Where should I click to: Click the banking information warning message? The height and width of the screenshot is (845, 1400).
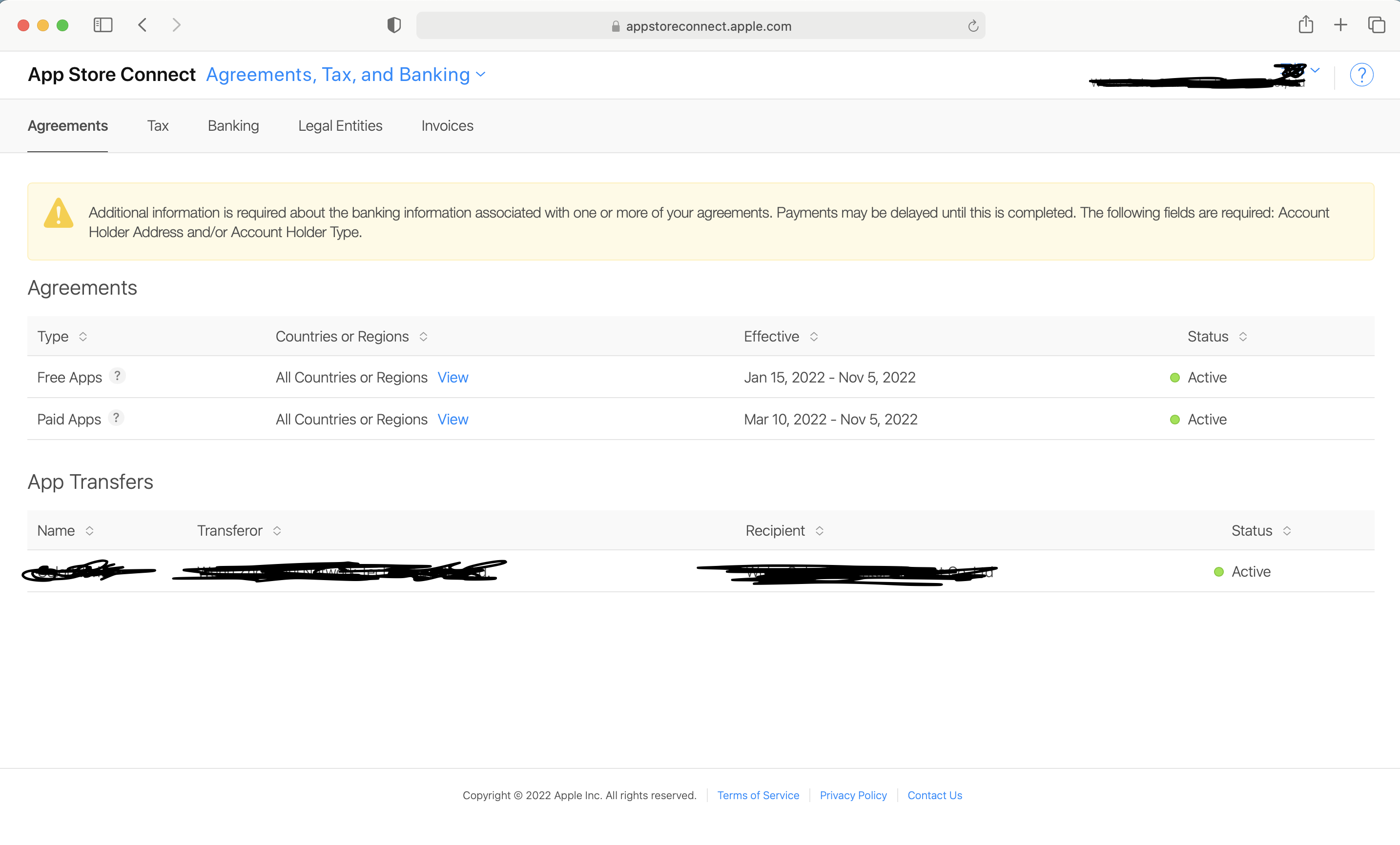[708, 222]
